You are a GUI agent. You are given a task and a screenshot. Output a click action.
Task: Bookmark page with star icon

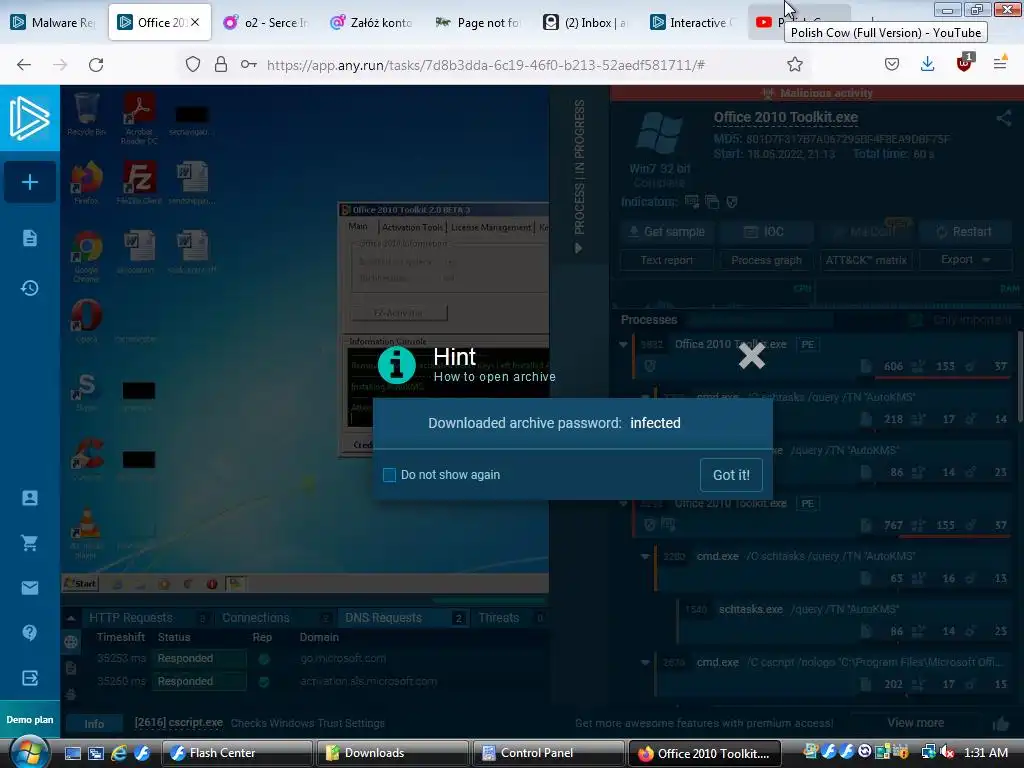(x=795, y=64)
